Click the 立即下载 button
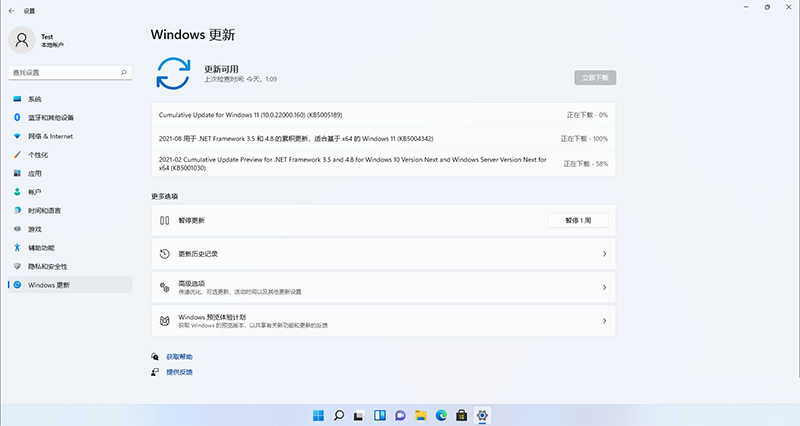The width and height of the screenshot is (800, 426). [595, 78]
